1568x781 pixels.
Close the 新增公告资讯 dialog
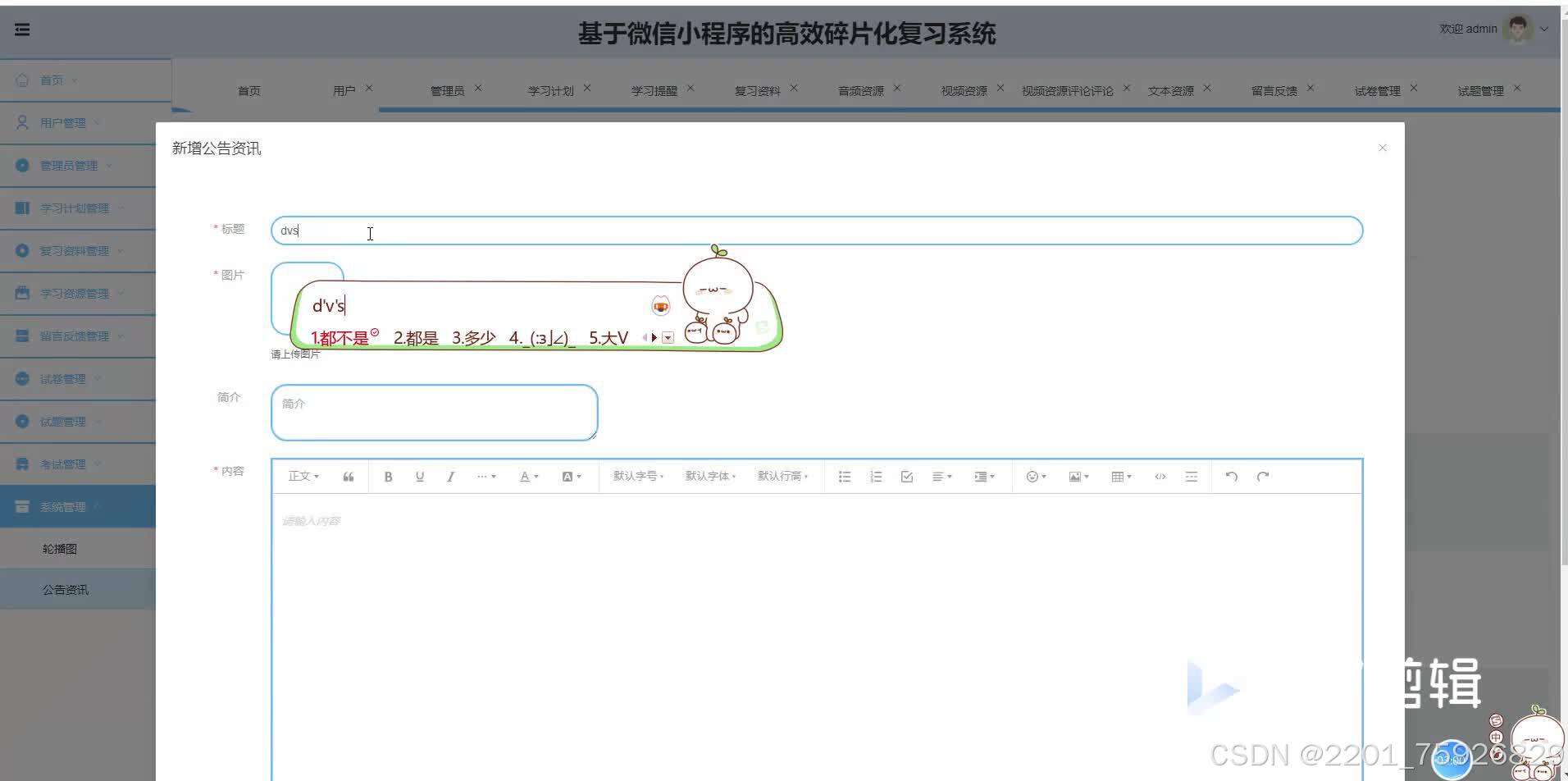click(1383, 148)
